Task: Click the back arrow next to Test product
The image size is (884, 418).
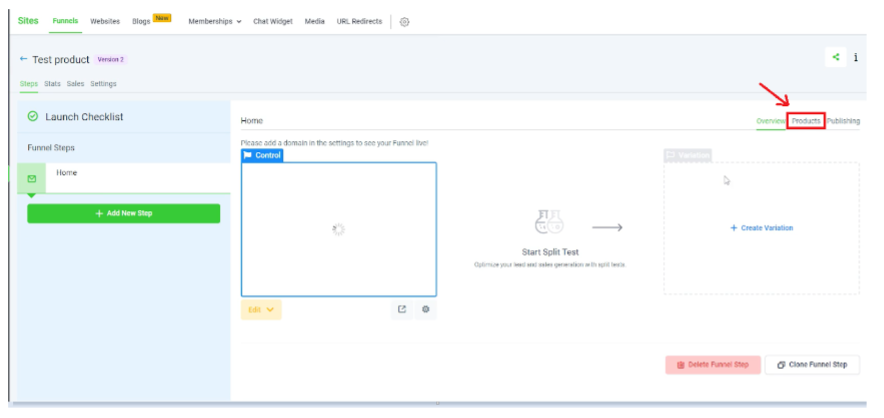Action: [x=24, y=60]
